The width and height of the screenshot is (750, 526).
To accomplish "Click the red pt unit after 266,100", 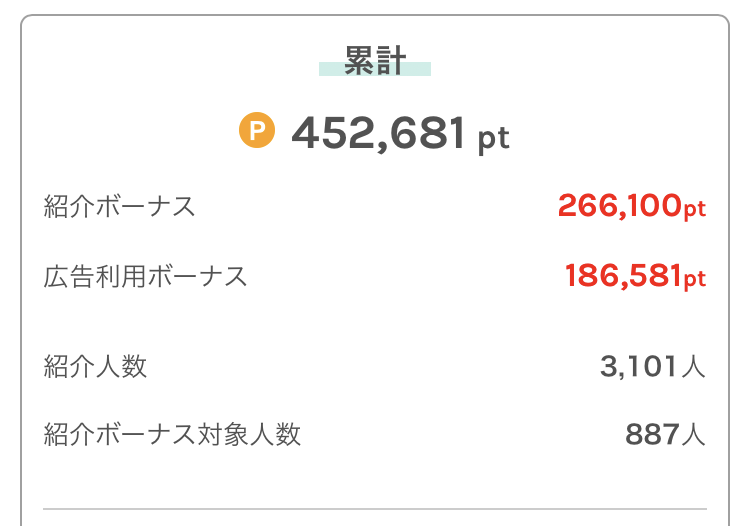I will click(x=695, y=209).
